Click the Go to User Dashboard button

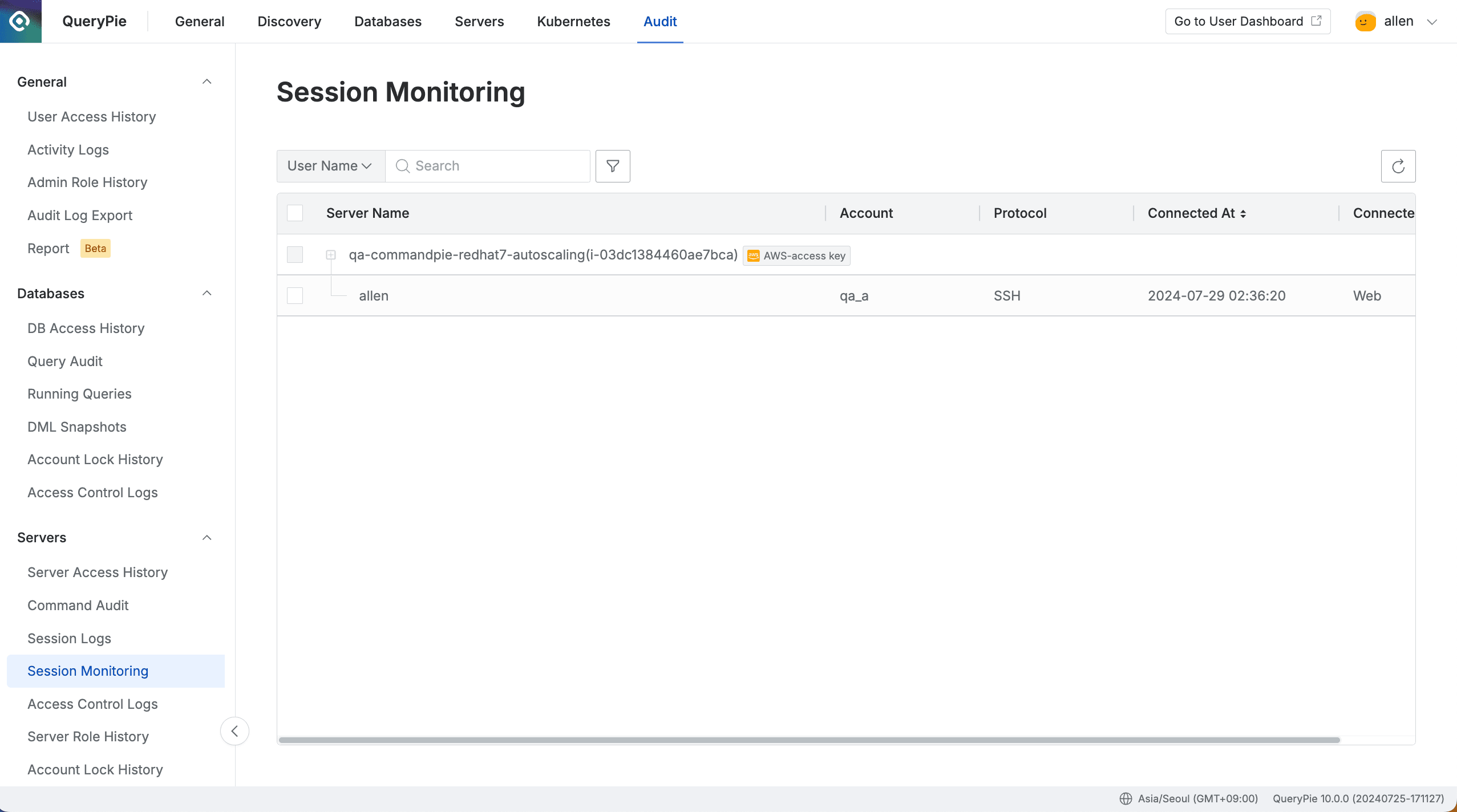1246,21
